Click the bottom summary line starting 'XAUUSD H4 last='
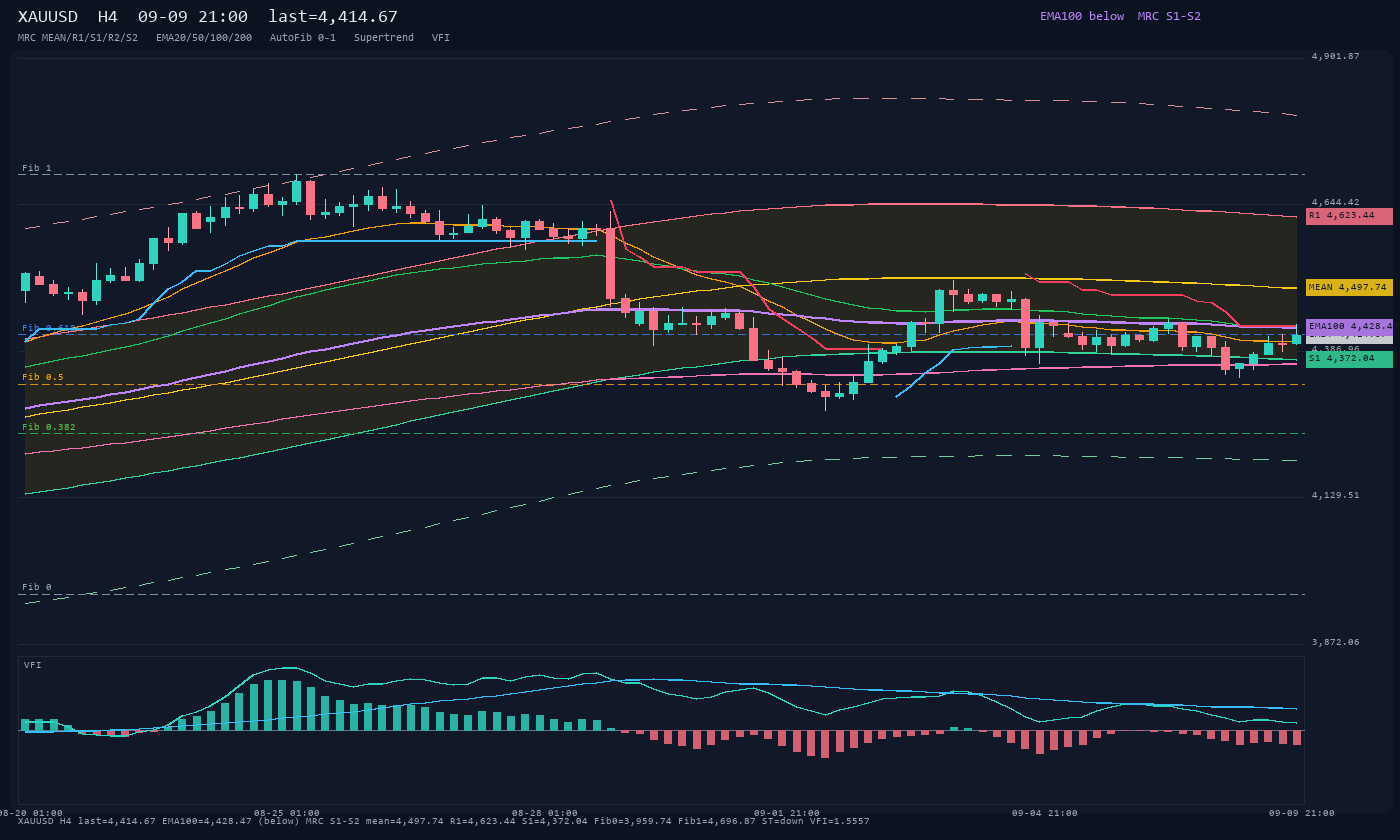Viewport: 1400px width, 840px height. (444, 821)
